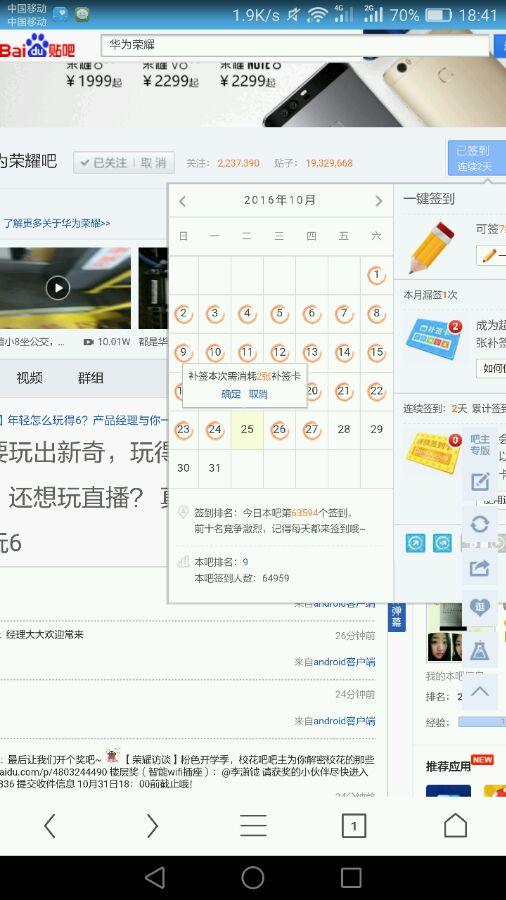Click the 签到排名 location pin icon
506x900 pixels.
click(183, 512)
